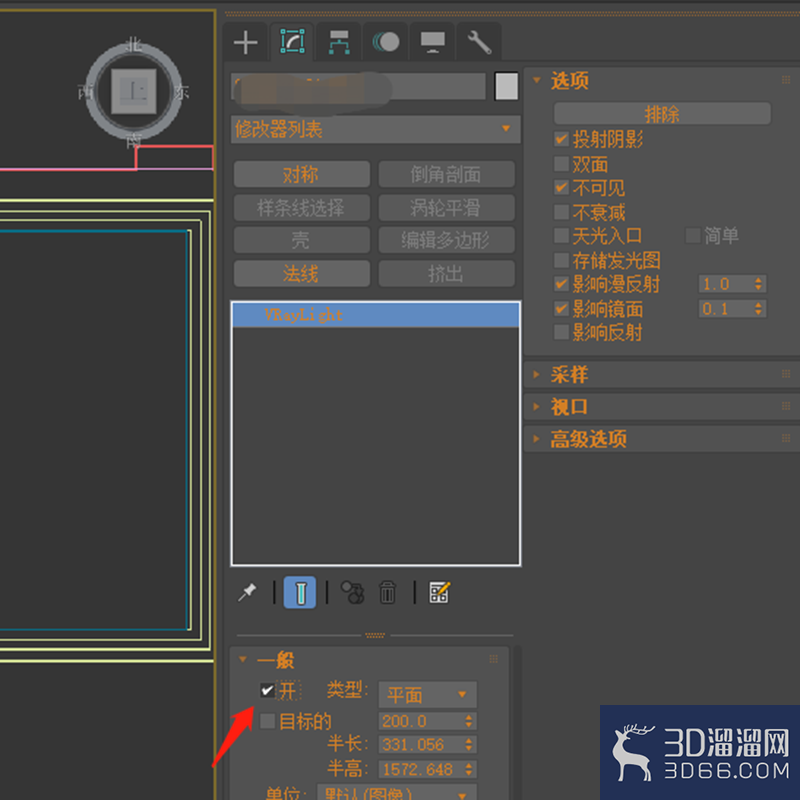Enable the 双面 checkbox
The width and height of the screenshot is (800, 800).
(x=561, y=164)
